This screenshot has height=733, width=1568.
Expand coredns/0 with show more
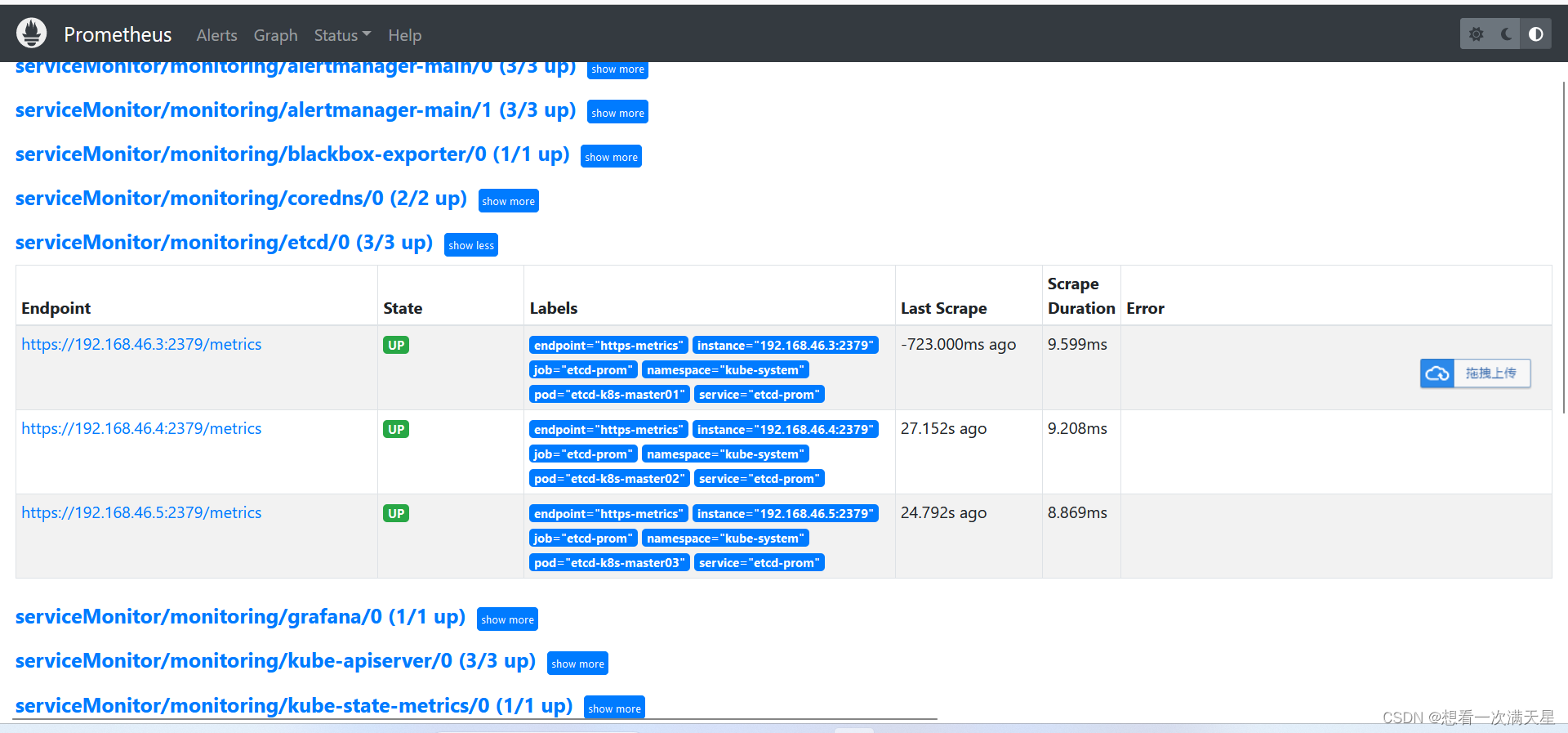click(508, 201)
